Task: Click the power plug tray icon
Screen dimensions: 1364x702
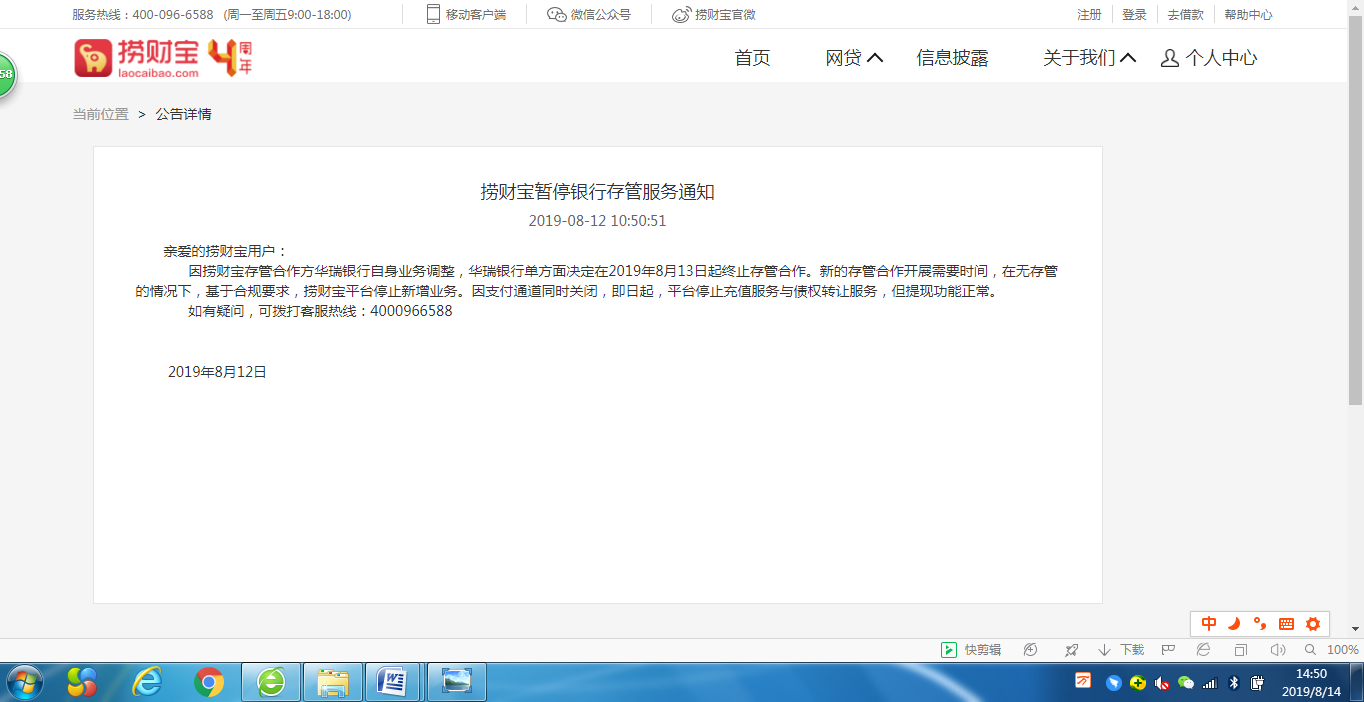Action: [1258, 682]
